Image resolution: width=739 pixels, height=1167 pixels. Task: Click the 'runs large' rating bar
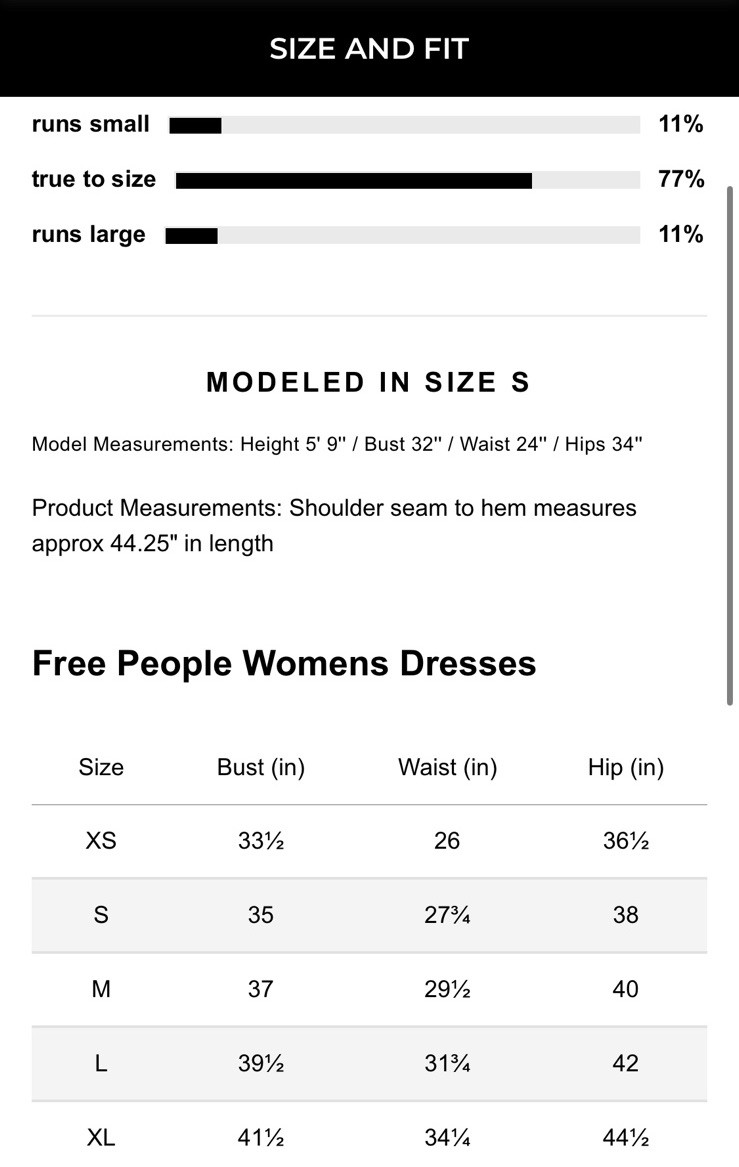point(402,236)
